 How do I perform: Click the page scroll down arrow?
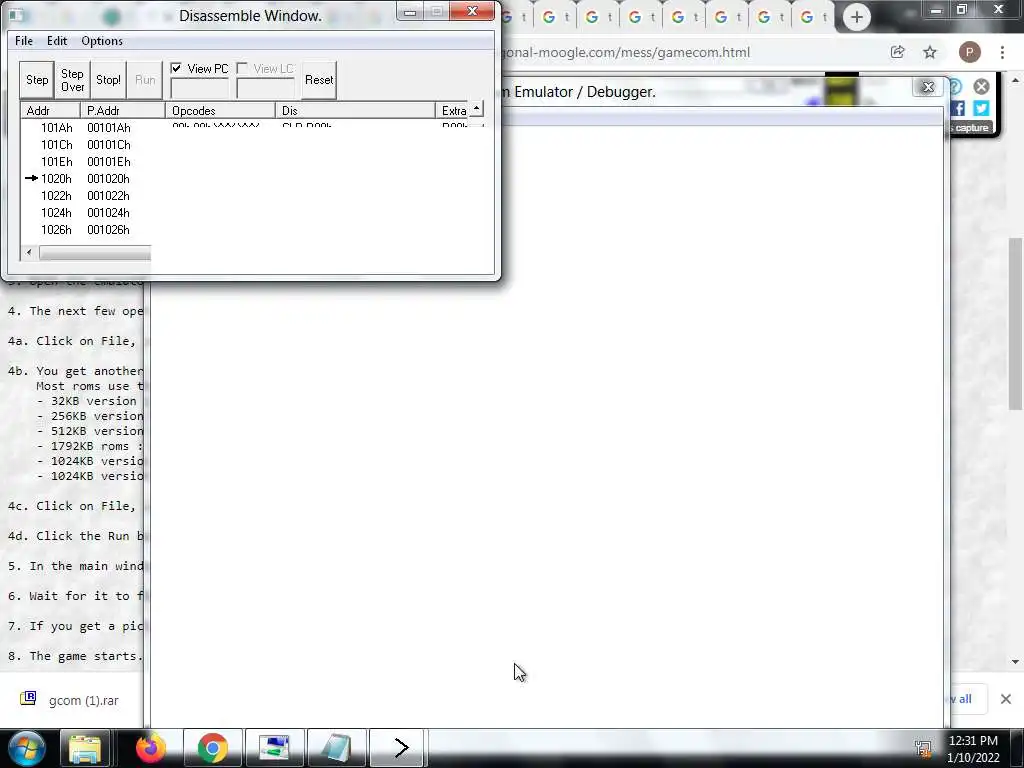[1015, 662]
